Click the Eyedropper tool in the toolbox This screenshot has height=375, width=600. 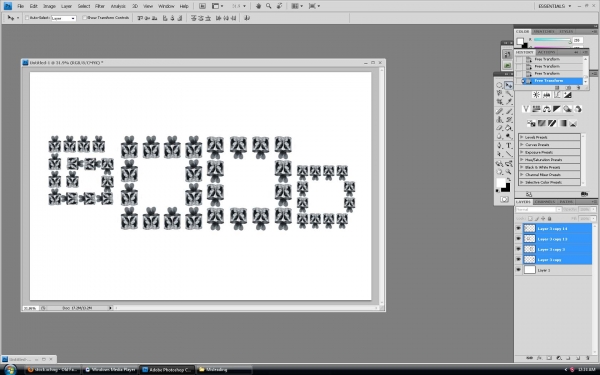tap(509, 102)
